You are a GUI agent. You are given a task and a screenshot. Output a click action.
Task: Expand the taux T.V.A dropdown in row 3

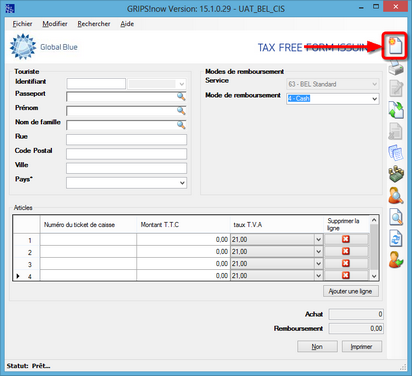tap(319, 263)
